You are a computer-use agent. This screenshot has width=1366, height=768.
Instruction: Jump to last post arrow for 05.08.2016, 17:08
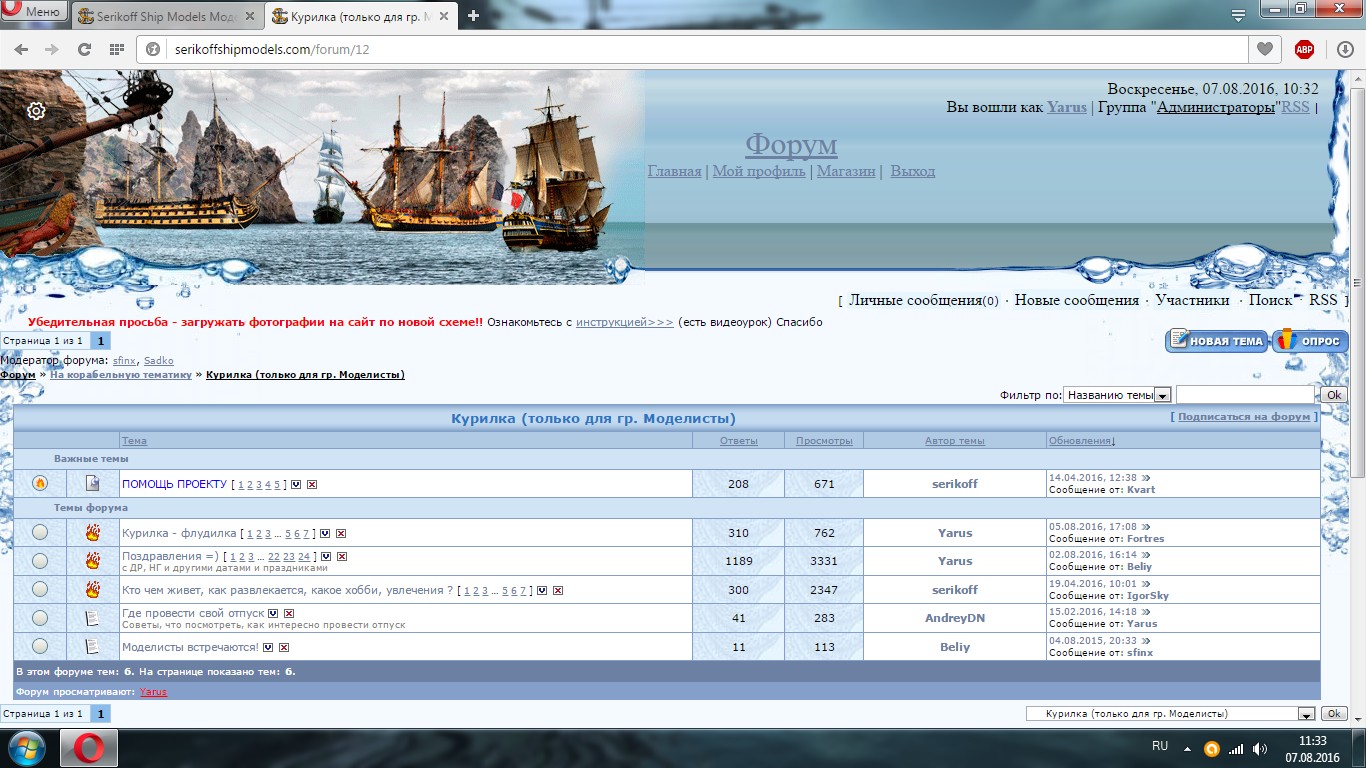point(1147,527)
